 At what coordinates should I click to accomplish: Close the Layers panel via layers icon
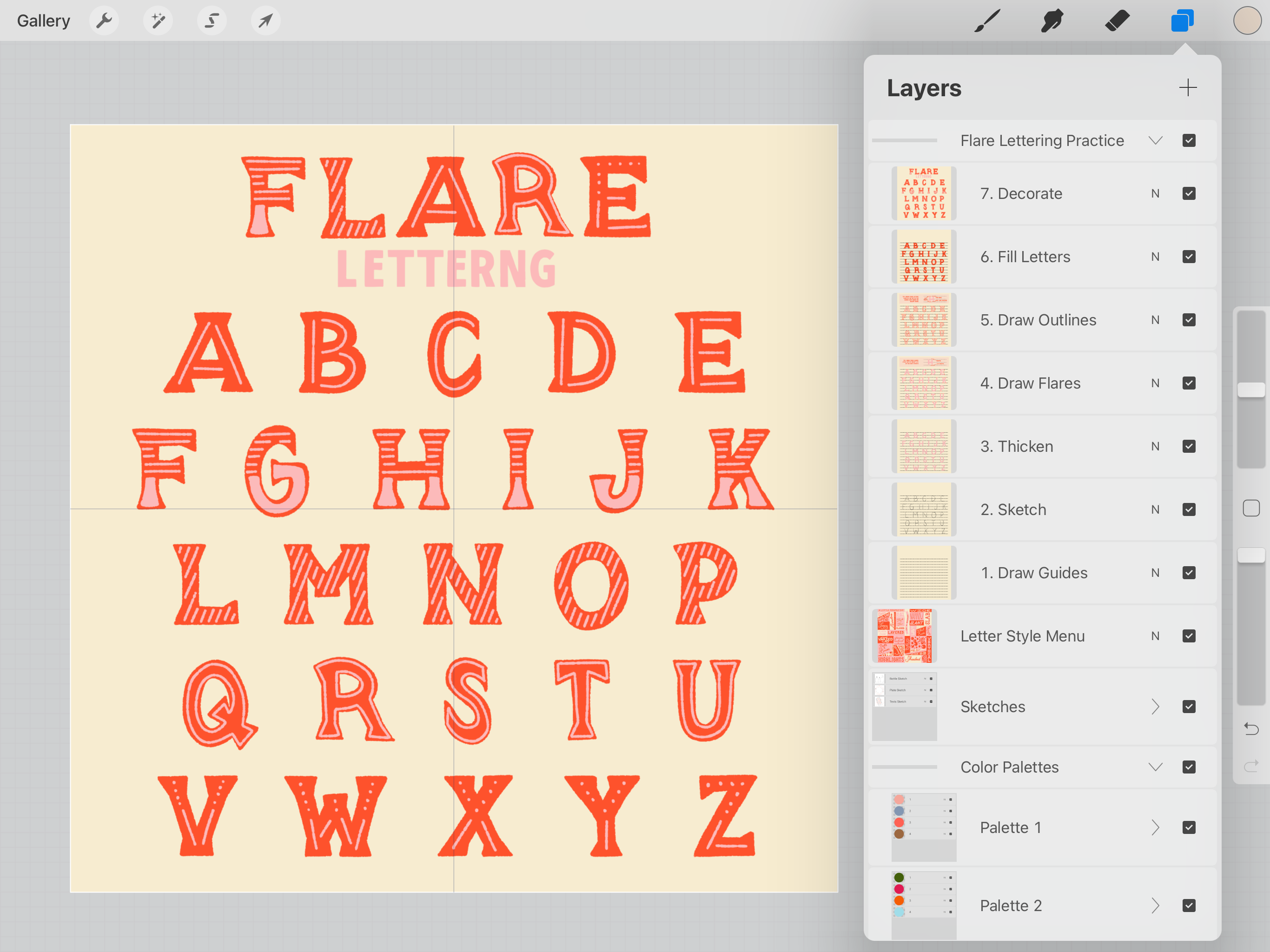click(1182, 21)
